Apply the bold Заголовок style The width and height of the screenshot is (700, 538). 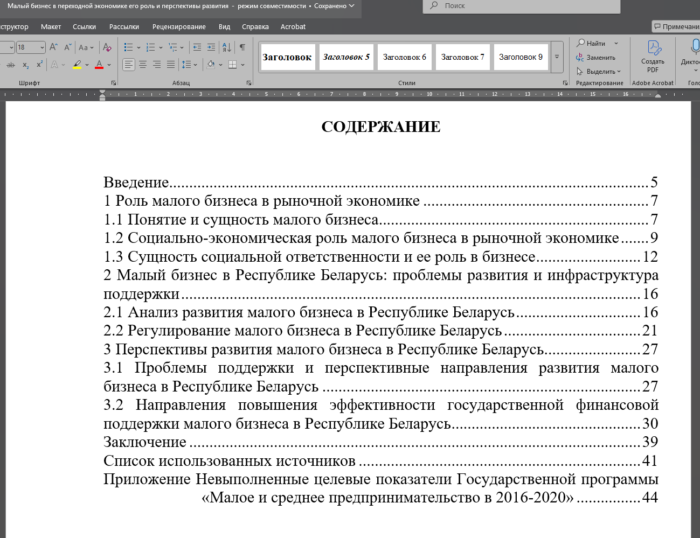point(287,57)
